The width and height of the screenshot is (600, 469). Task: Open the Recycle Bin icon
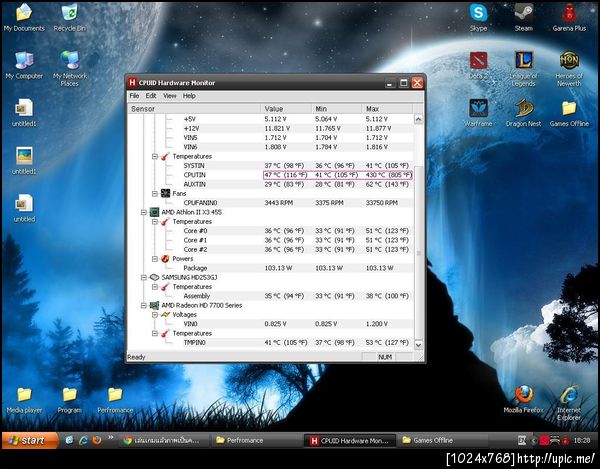[x=69, y=17]
